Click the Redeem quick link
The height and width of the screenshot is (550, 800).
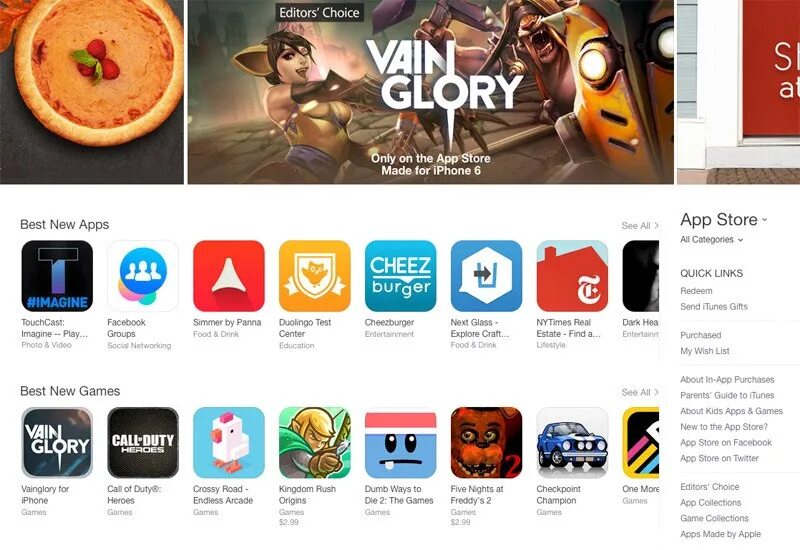pyautogui.click(x=696, y=291)
